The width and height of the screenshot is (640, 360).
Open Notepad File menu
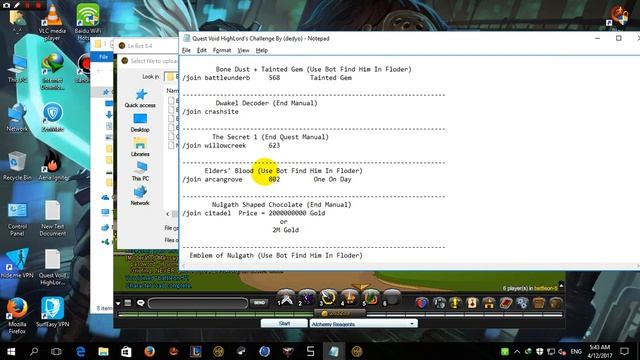pyautogui.click(x=186, y=50)
